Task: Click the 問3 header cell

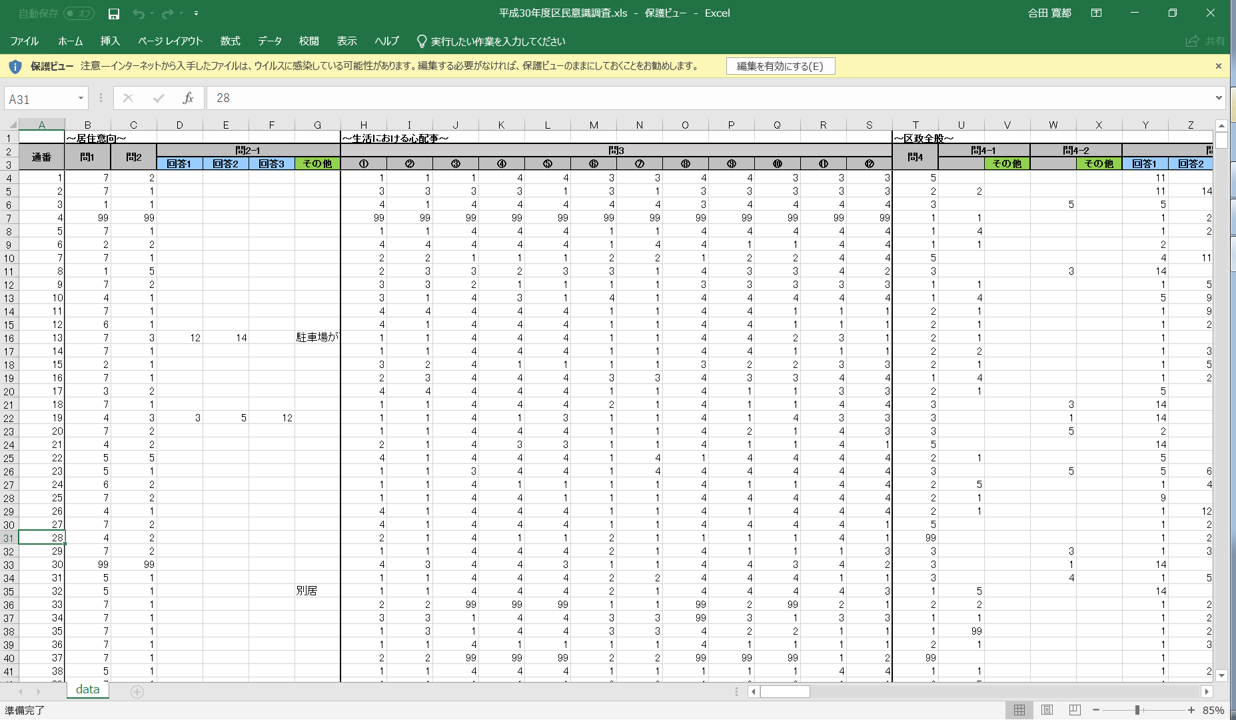Action: [x=616, y=151]
